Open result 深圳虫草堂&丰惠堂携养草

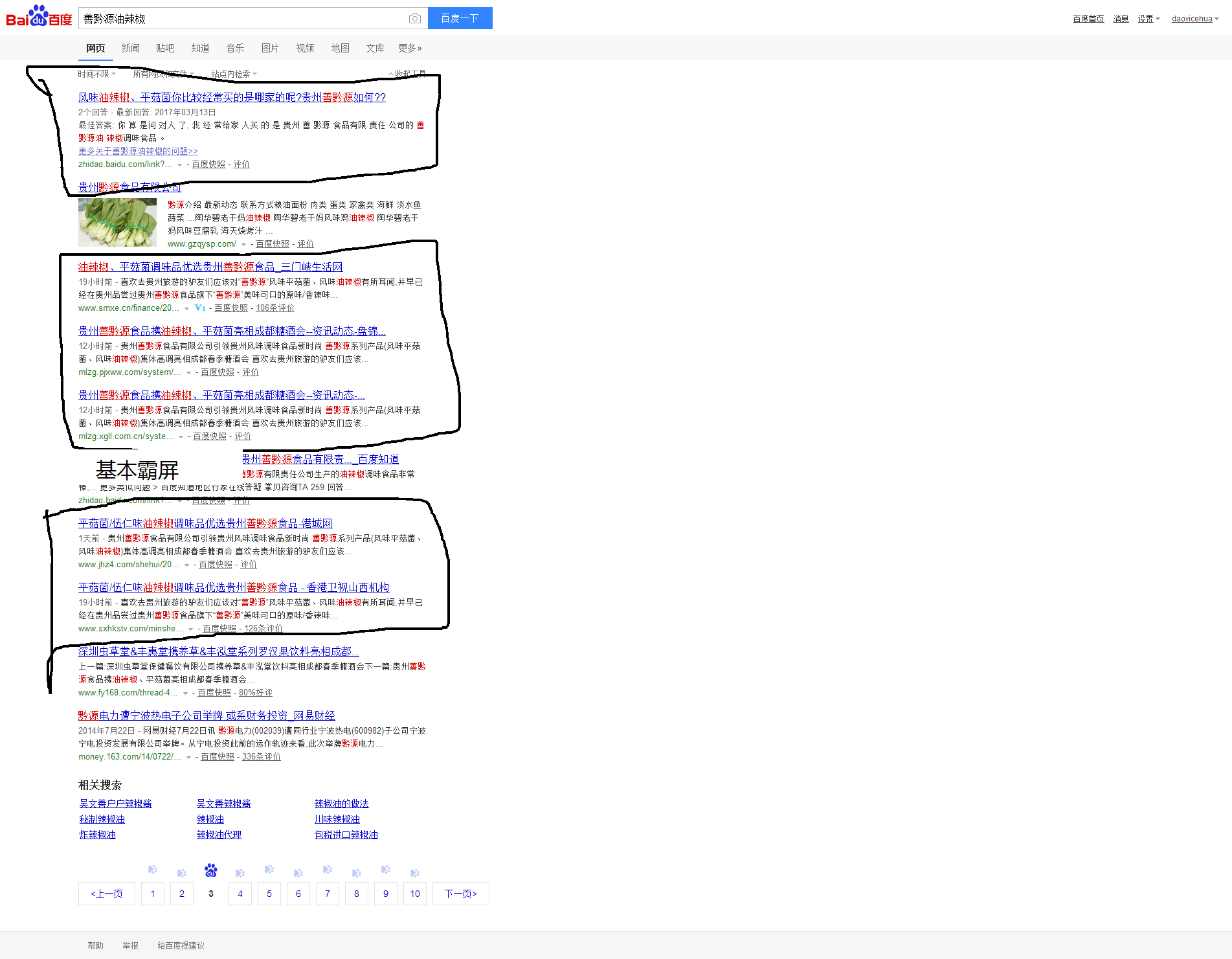pos(219,651)
